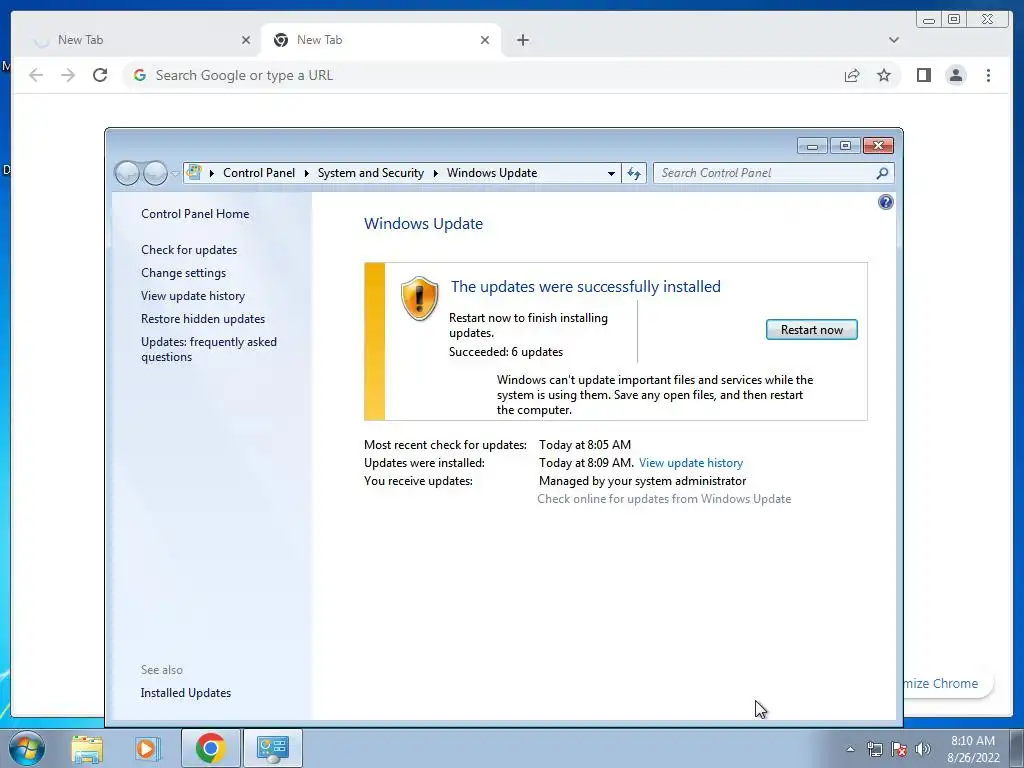1024x768 pixels.
Task: Click the Restart now button
Action: point(811,330)
